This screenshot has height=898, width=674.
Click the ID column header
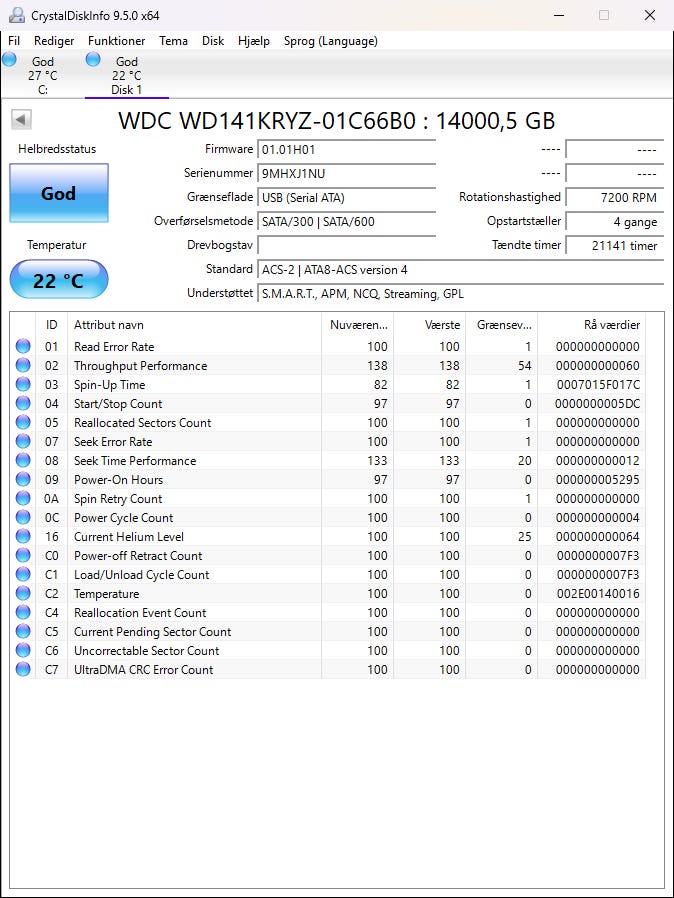pyautogui.click(x=52, y=325)
